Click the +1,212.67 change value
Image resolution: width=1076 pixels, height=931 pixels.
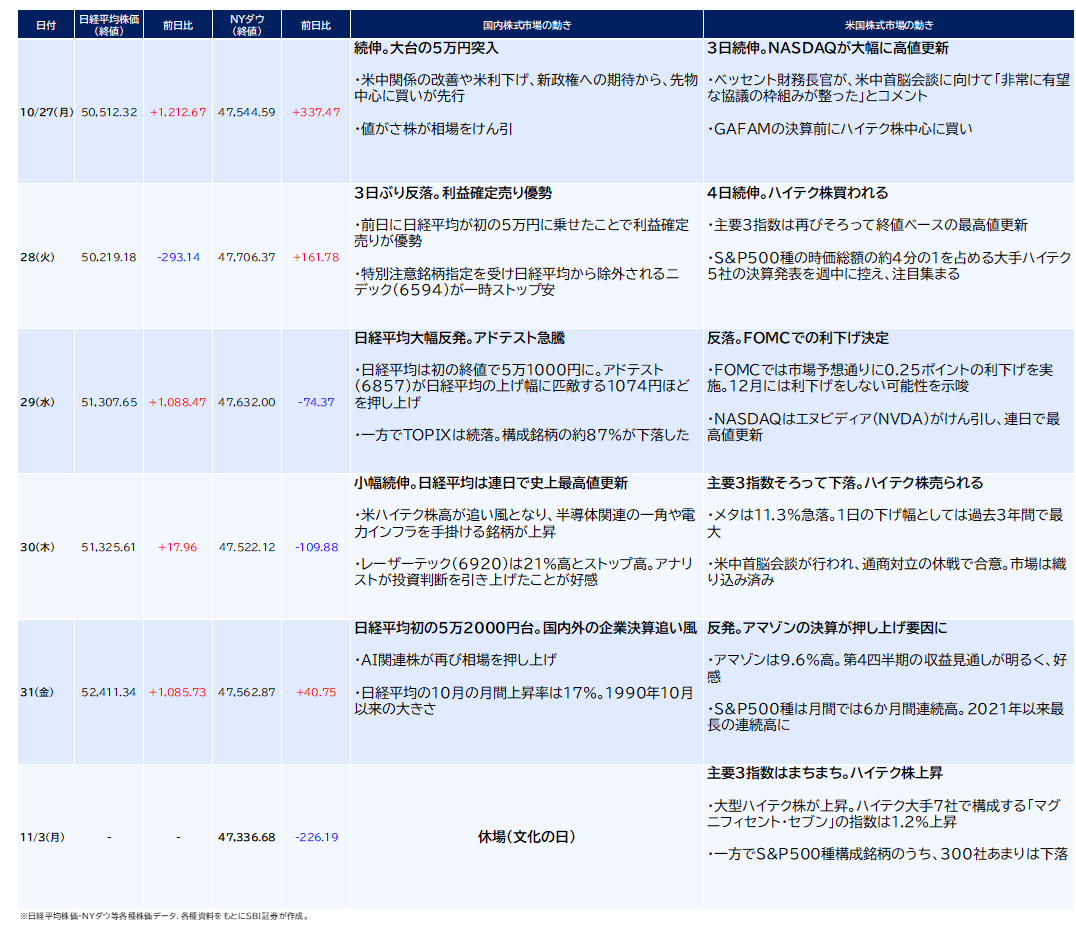click(178, 112)
